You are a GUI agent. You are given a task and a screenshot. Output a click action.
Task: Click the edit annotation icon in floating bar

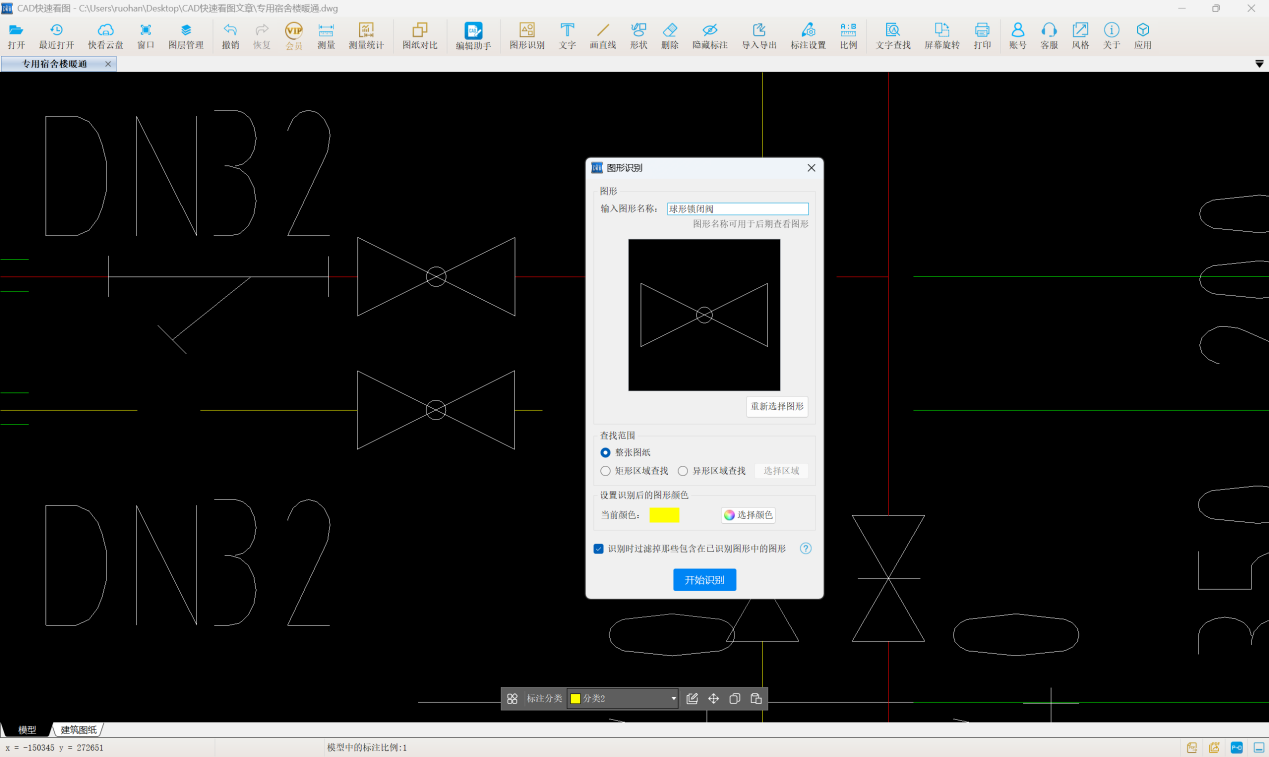click(x=692, y=699)
